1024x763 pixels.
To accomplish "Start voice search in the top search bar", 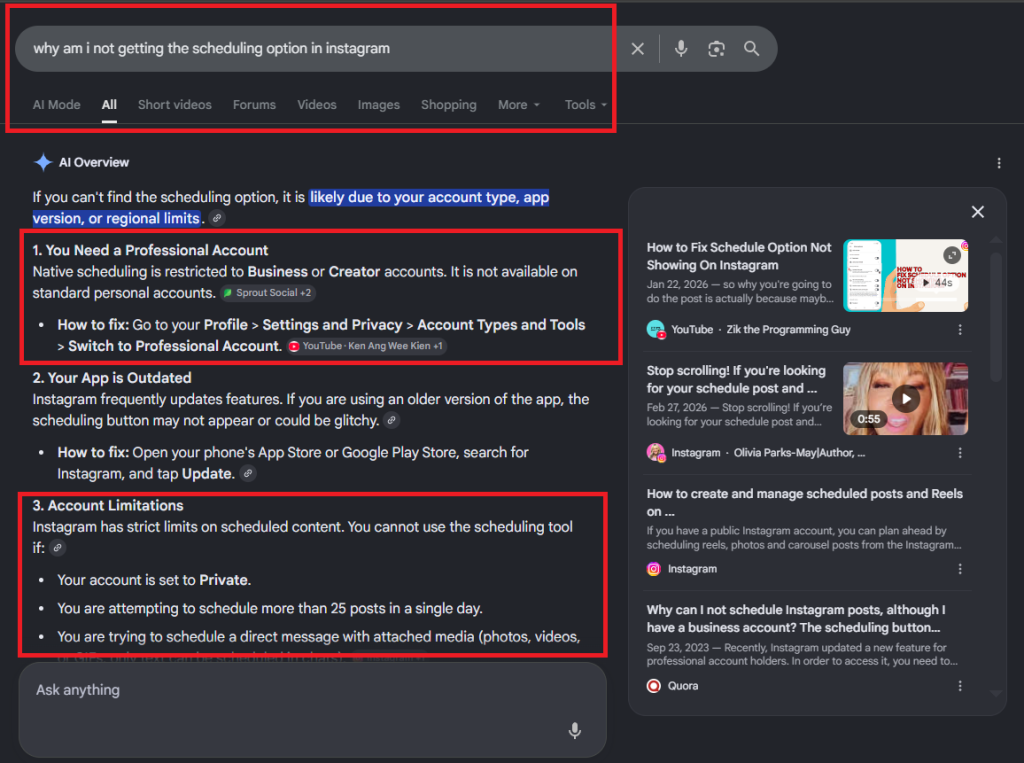I will tap(681, 49).
